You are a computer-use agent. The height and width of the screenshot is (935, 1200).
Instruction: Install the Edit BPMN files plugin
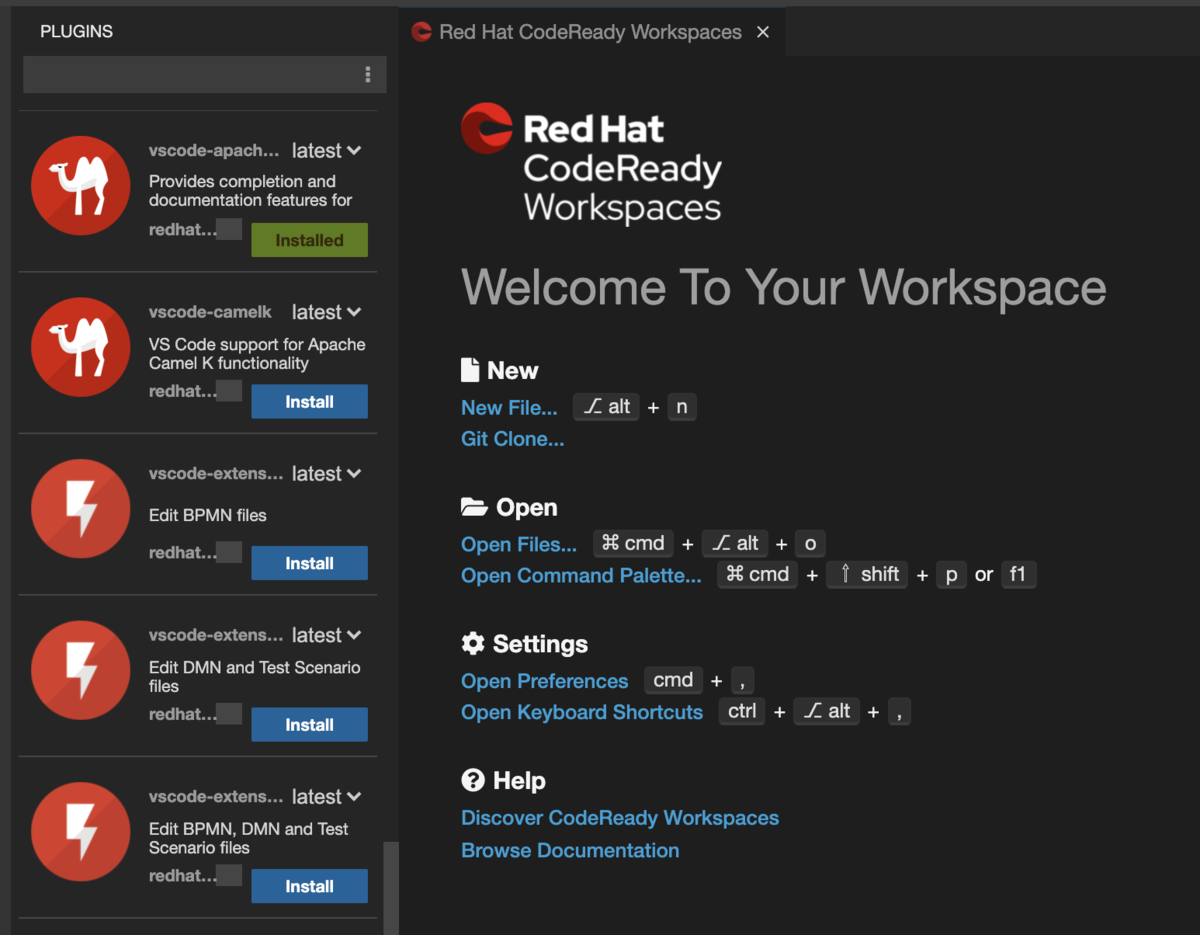(310, 563)
